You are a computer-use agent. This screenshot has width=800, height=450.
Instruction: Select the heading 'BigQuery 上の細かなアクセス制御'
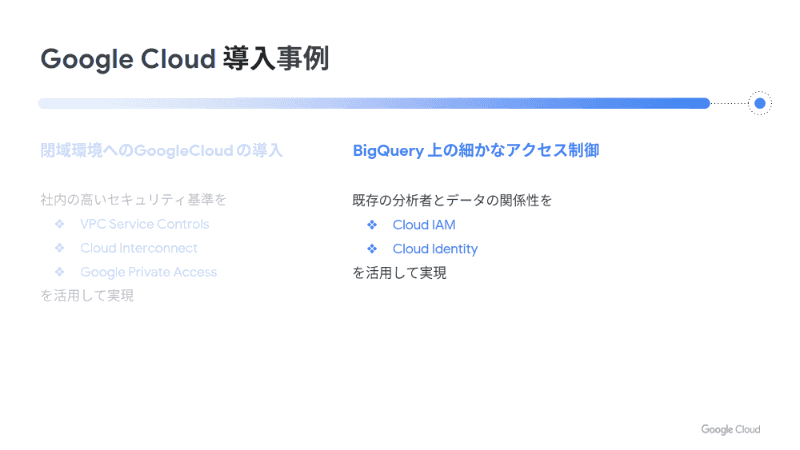point(476,151)
